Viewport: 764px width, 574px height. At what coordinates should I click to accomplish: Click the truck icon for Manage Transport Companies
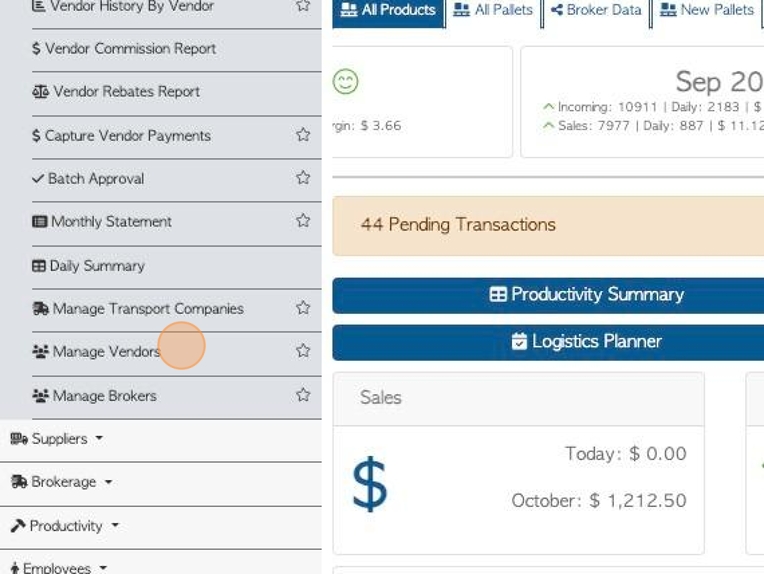[40, 308]
